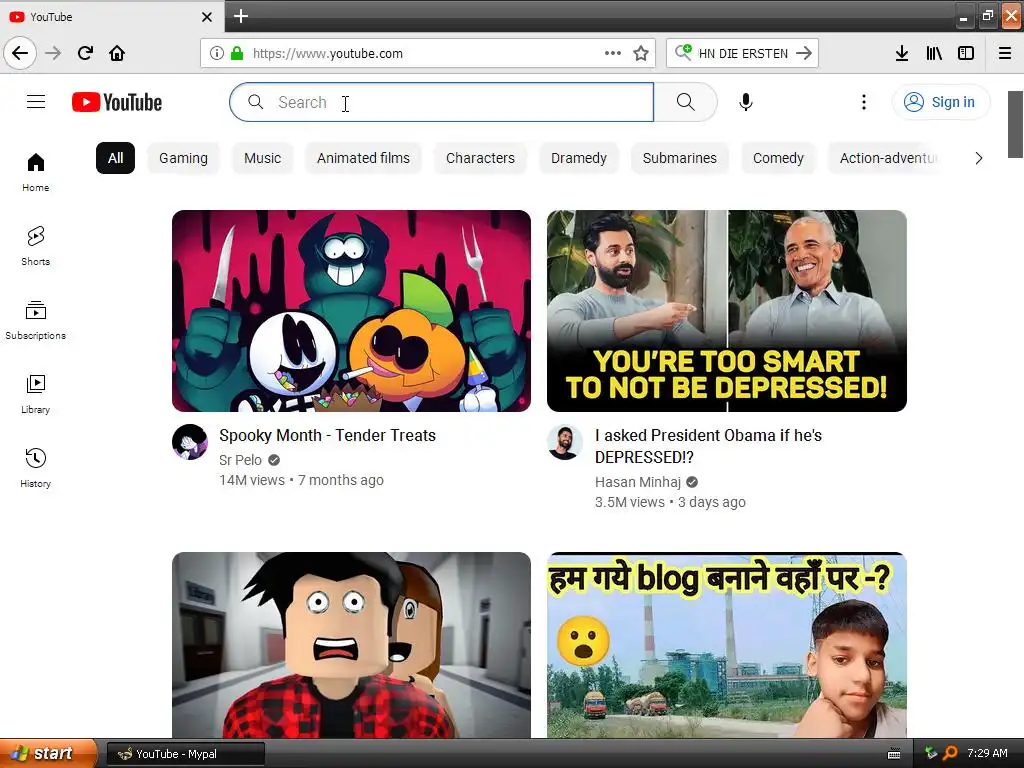Screen dimensions: 1024x768
Task: Select the Submarines chip
Action: 679,158
